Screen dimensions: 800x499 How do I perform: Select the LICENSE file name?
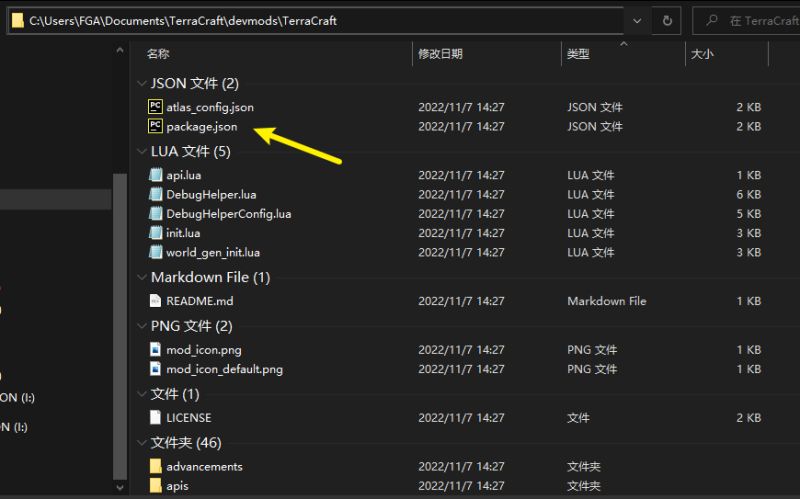click(189, 417)
